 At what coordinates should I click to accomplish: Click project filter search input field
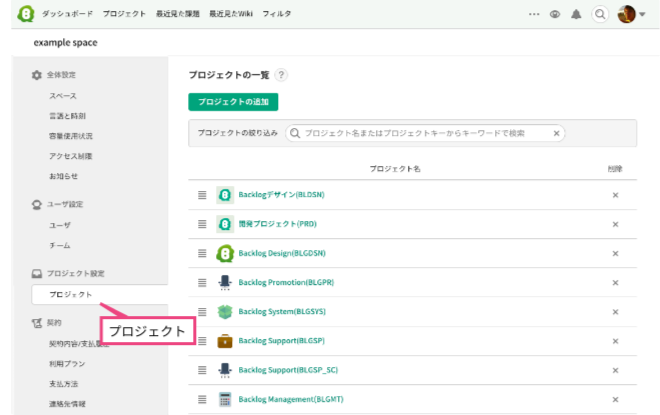pos(425,133)
